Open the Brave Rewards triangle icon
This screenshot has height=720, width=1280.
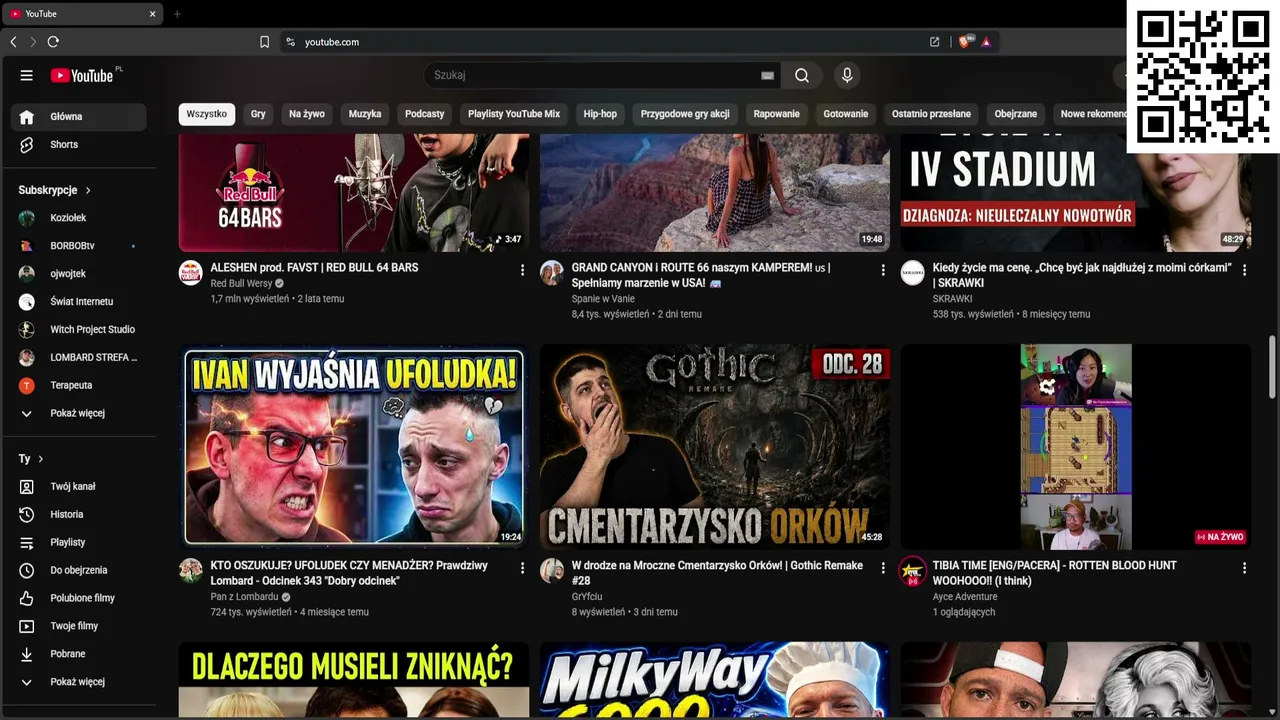point(986,42)
